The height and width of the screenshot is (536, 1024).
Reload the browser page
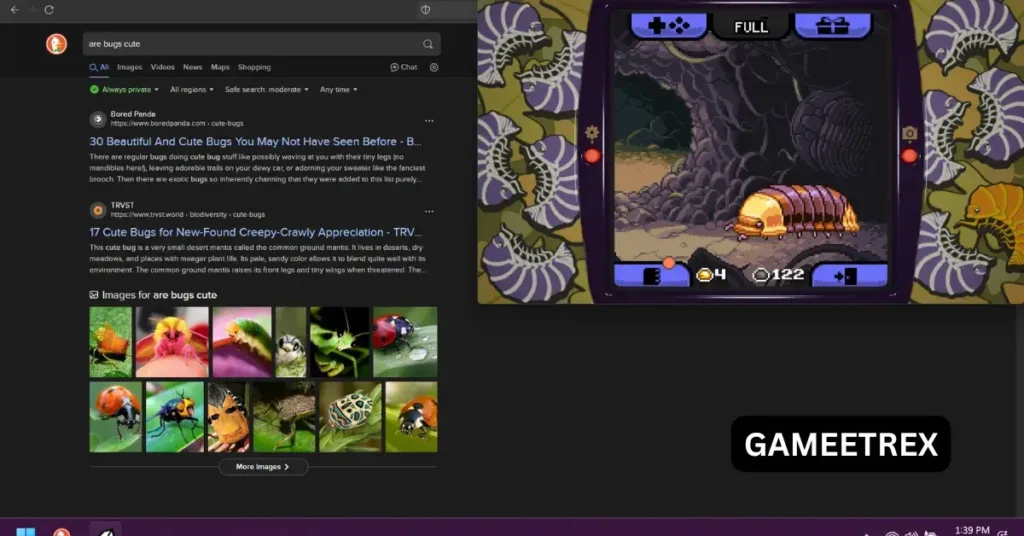pos(49,9)
